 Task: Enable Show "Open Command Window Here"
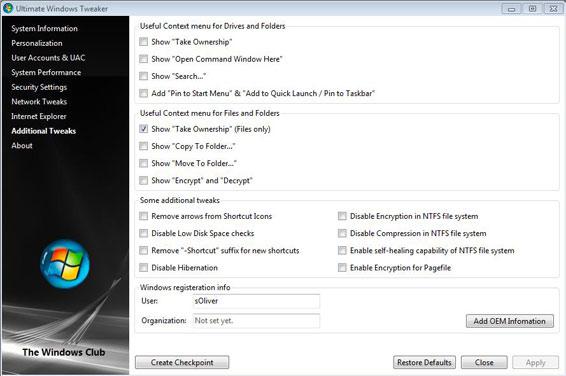tap(144, 59)
